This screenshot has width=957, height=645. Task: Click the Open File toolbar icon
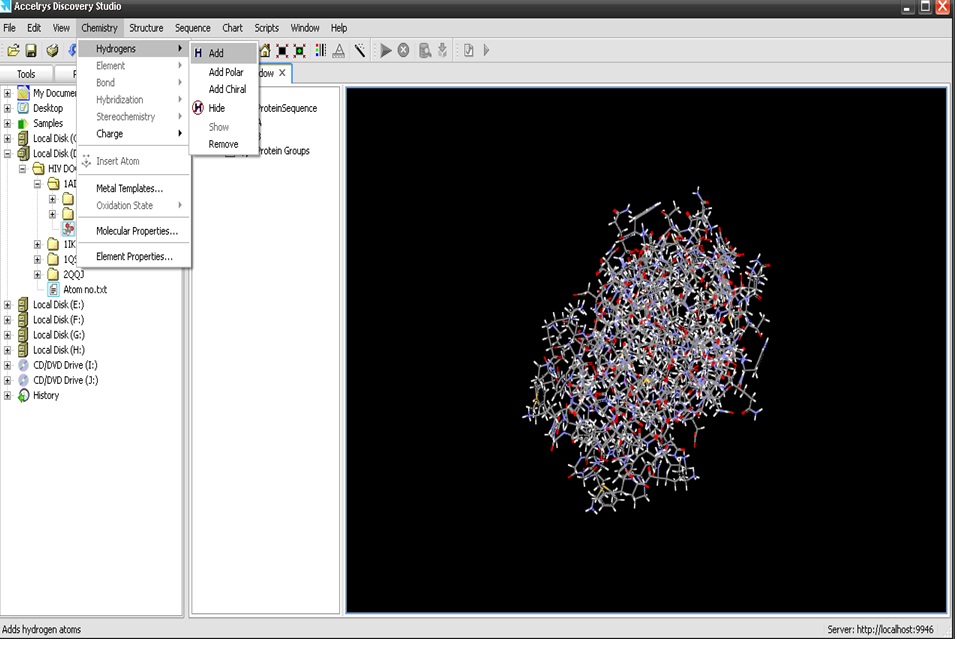coord(13,50)
